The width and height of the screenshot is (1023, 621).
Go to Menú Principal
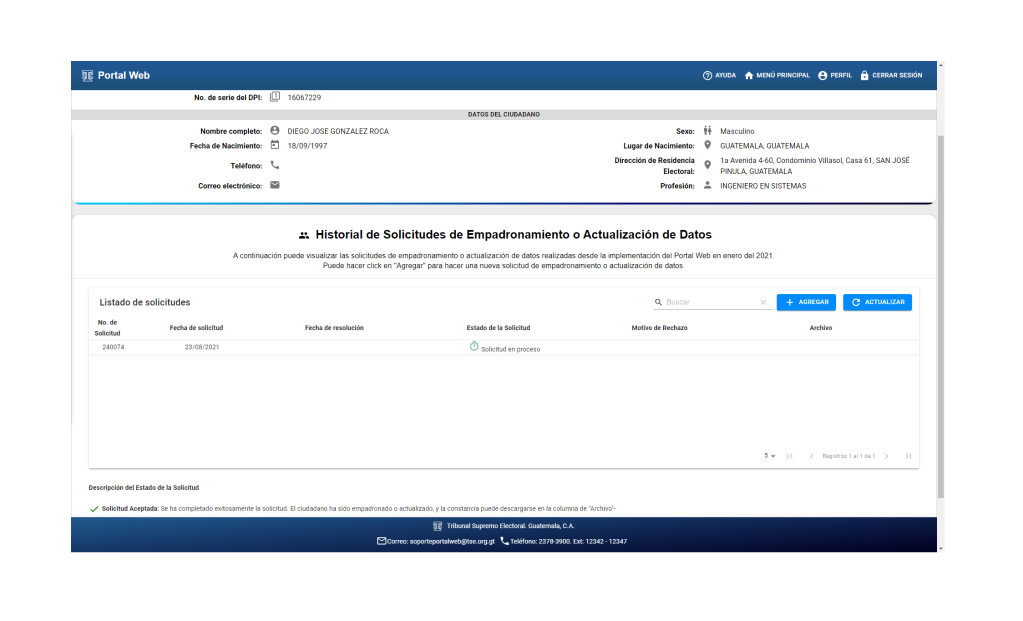tap(777, 75)
